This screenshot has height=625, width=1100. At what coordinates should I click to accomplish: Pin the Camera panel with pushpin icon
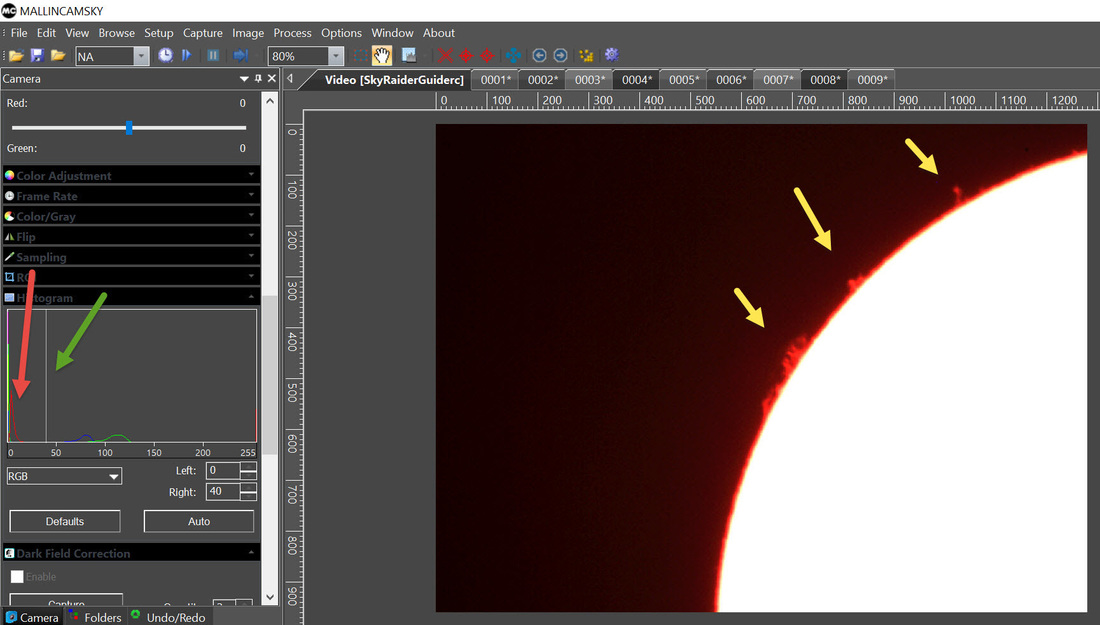click(258, 79)
